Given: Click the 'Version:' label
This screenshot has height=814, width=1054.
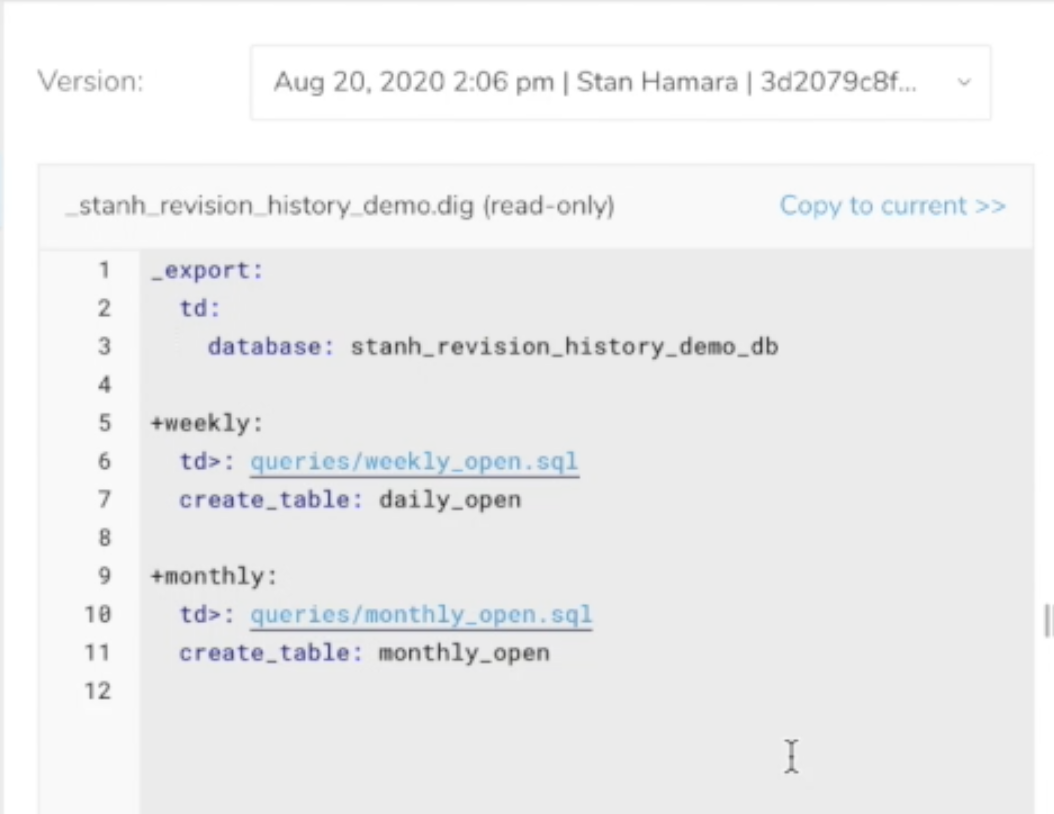Looking at the screenshot, I should pos(91,82).
